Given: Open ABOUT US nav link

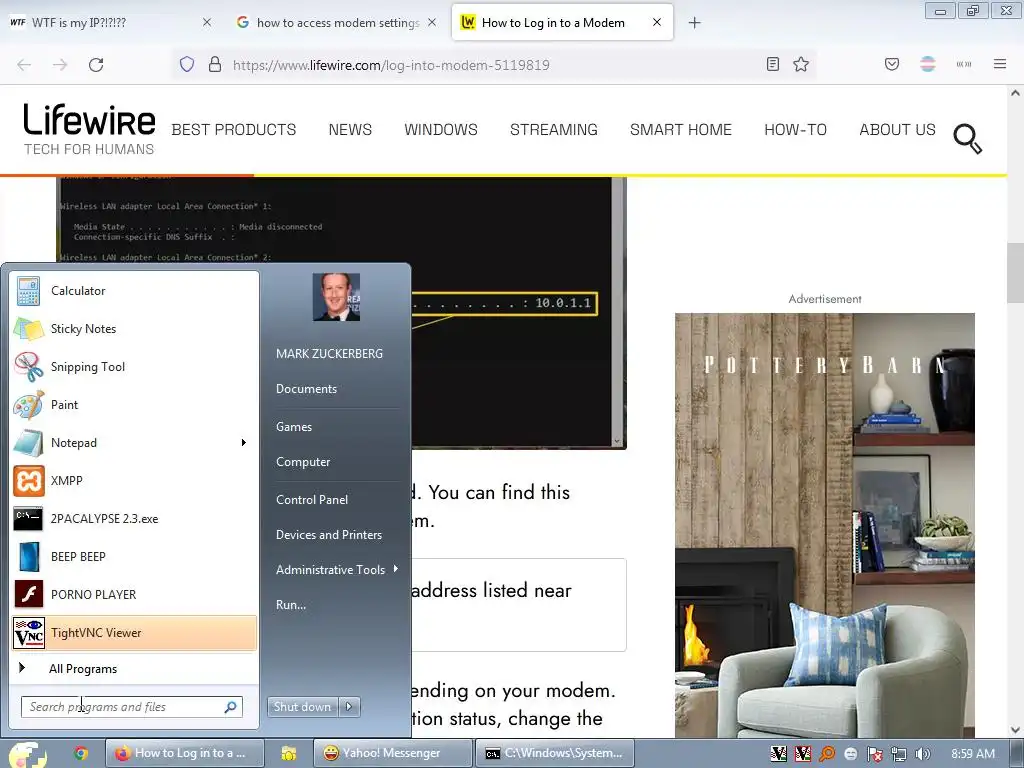Looking at the screenshot, I should click(x=897, y=129).
